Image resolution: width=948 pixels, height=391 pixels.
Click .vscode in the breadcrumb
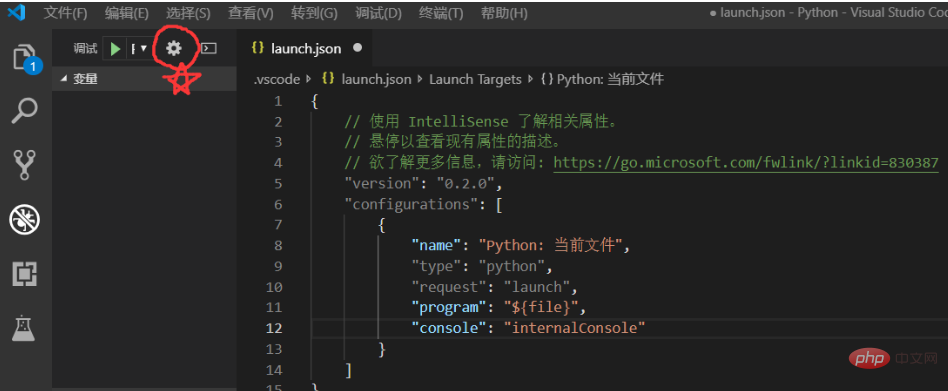(276, 79)
